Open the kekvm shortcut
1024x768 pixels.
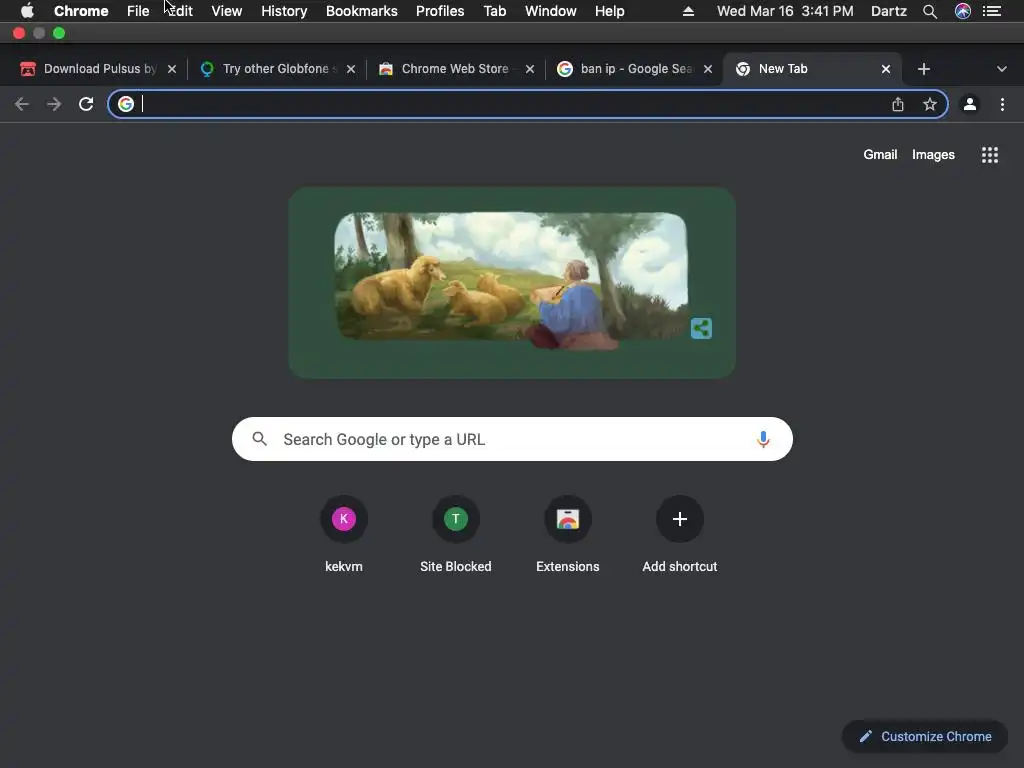pyautogui.click(x=344, y=536)
